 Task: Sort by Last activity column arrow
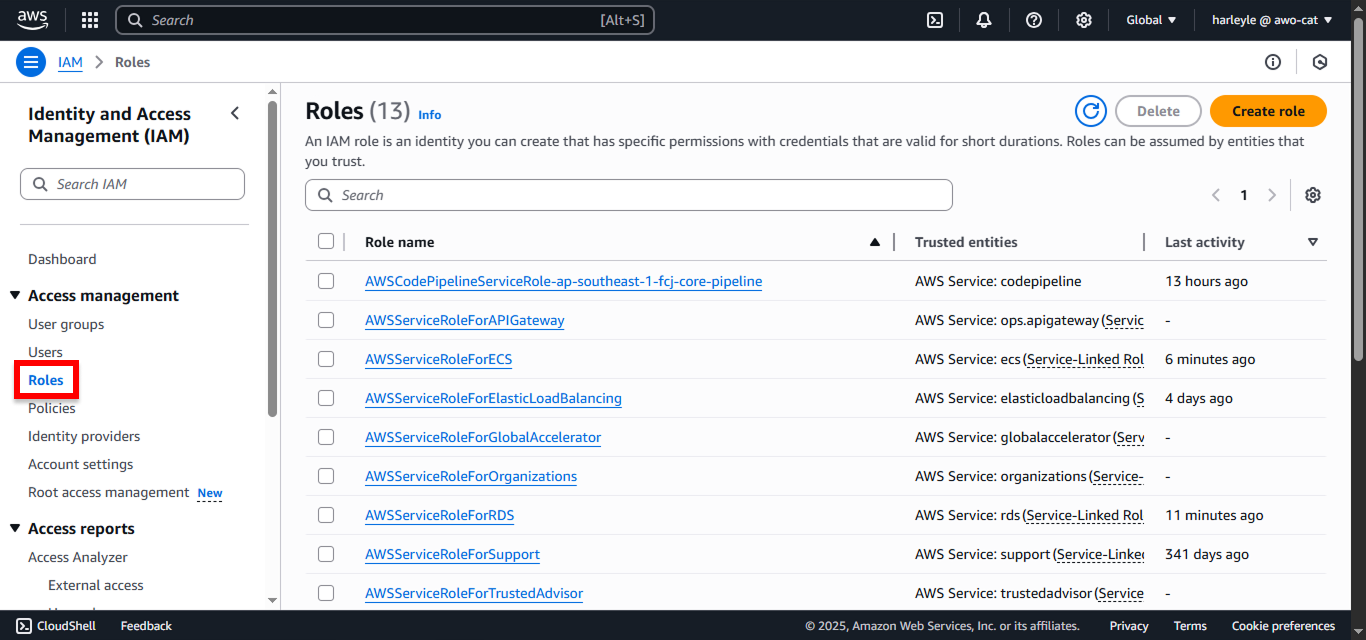click(1313, 242)
